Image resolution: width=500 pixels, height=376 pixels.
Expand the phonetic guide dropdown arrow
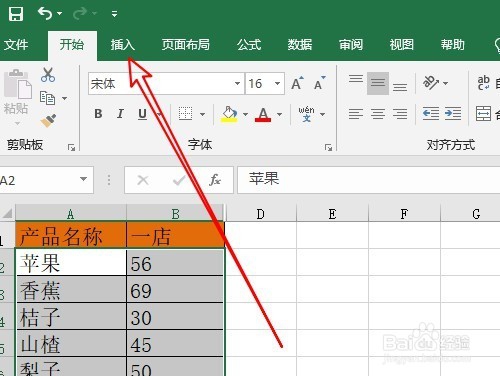[x=322, y=114]
